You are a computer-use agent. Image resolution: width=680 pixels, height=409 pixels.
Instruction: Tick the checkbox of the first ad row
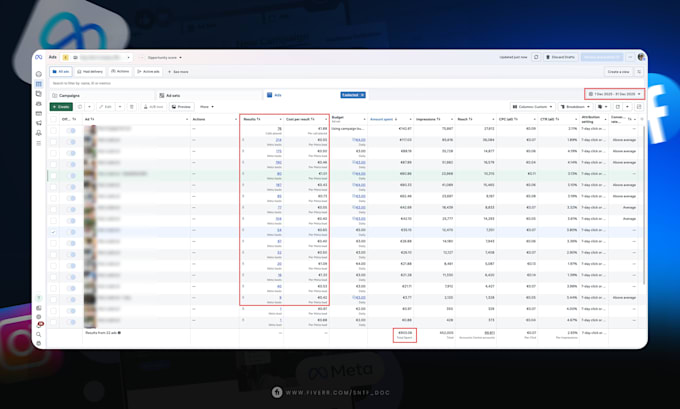coord(53,130)
